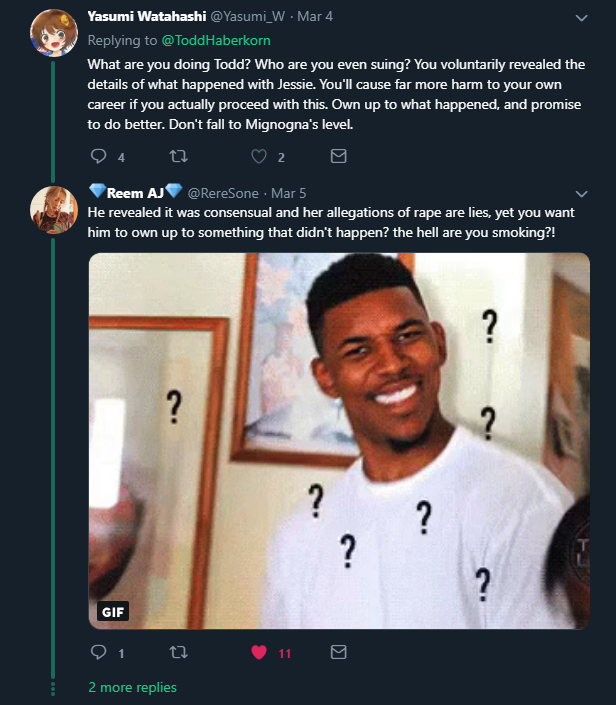Open Mar 5 tweet timestamp
This screenshot has height=705, width=616.
[x=288, y=193]
